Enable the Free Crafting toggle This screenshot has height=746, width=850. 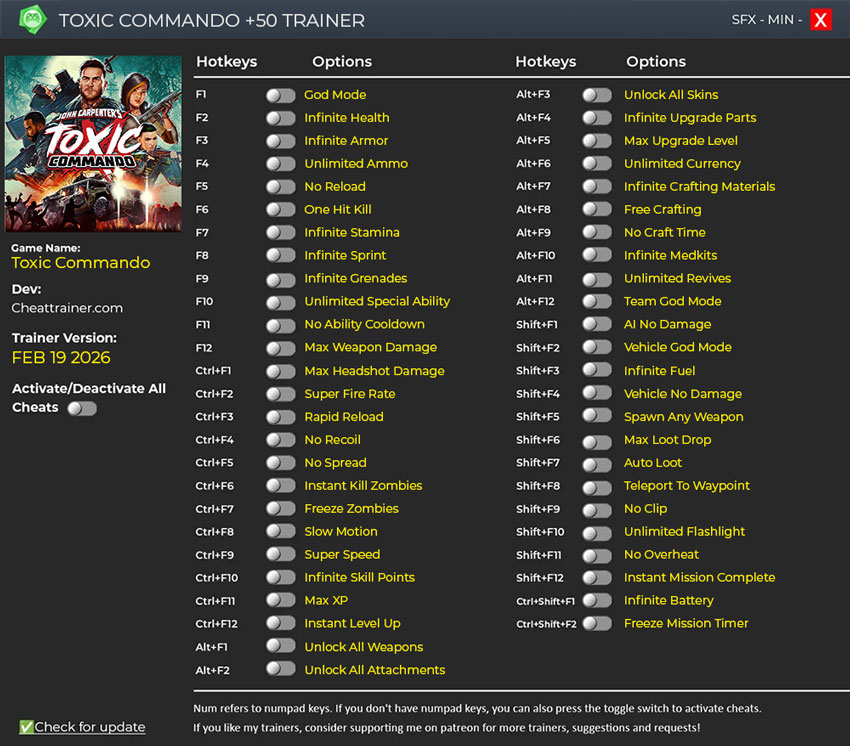[596, 210]
